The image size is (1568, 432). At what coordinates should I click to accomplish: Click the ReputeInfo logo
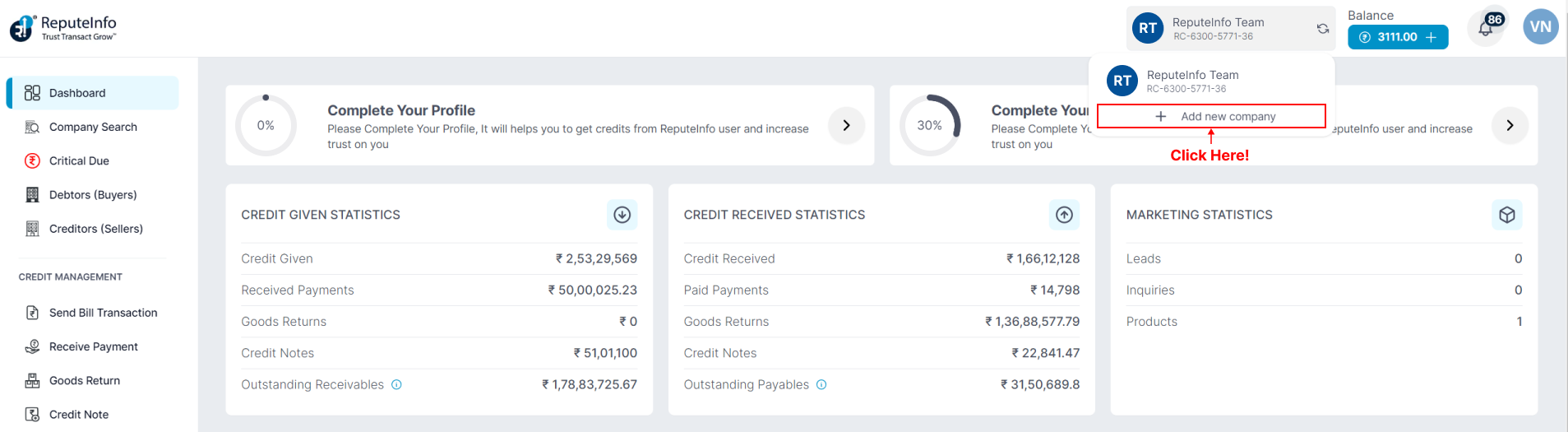(62, 28)
